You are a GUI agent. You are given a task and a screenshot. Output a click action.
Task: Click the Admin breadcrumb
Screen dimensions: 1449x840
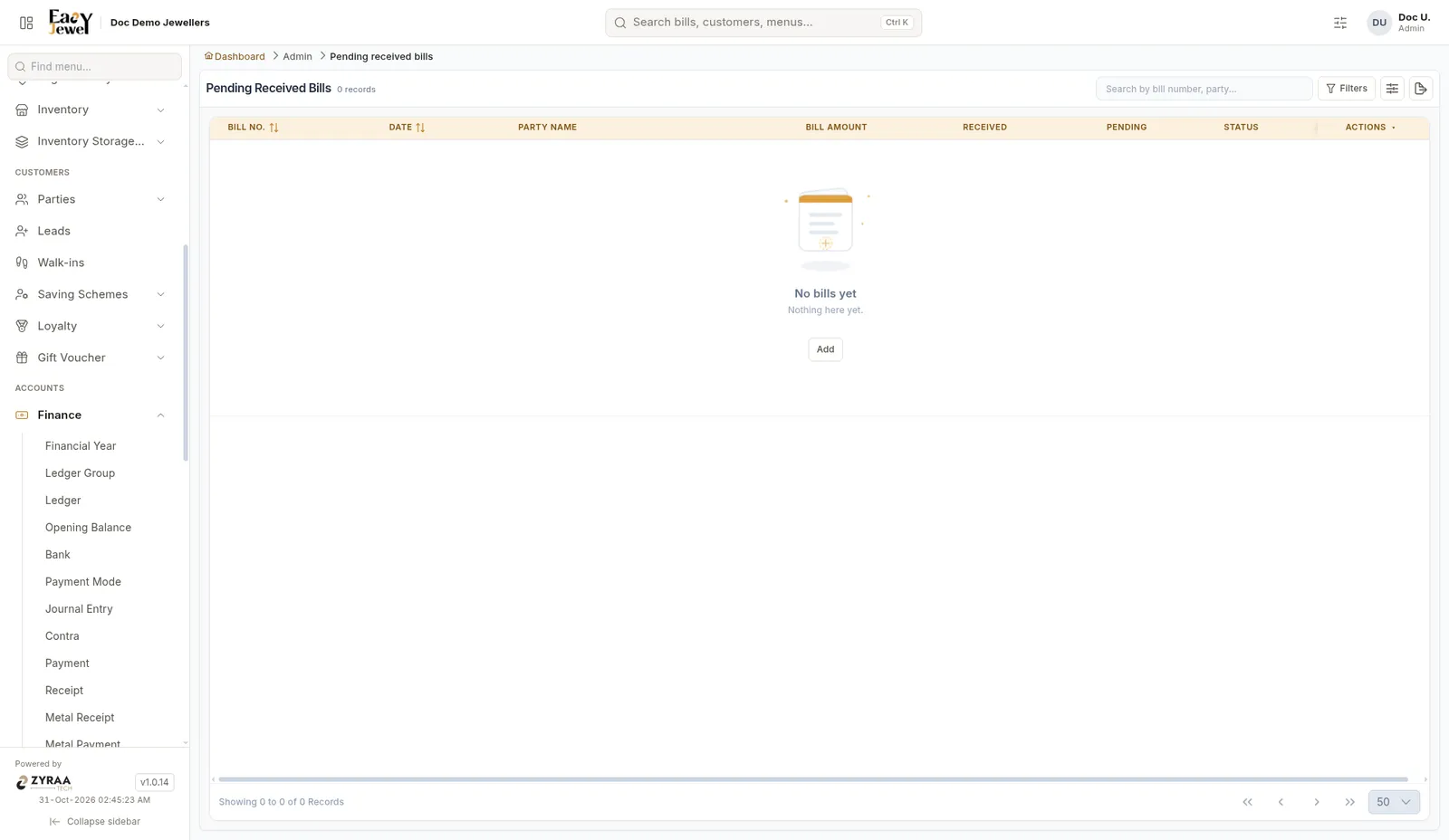coord(297,56)
